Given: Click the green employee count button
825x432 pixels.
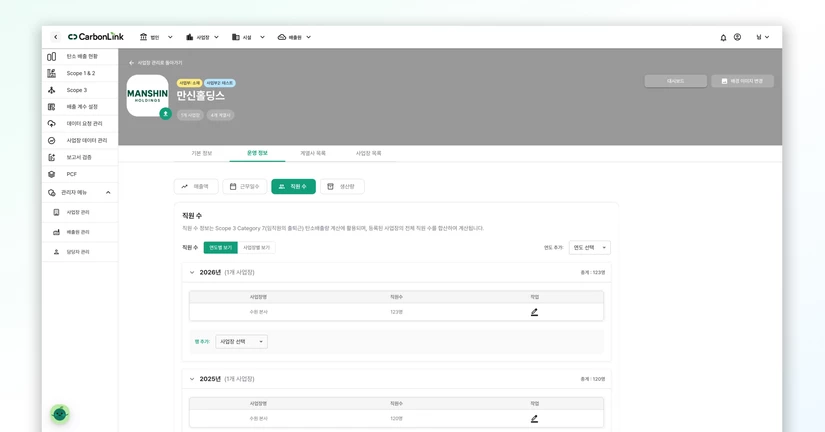Looking at the screenshot, I should pos(294,186).
